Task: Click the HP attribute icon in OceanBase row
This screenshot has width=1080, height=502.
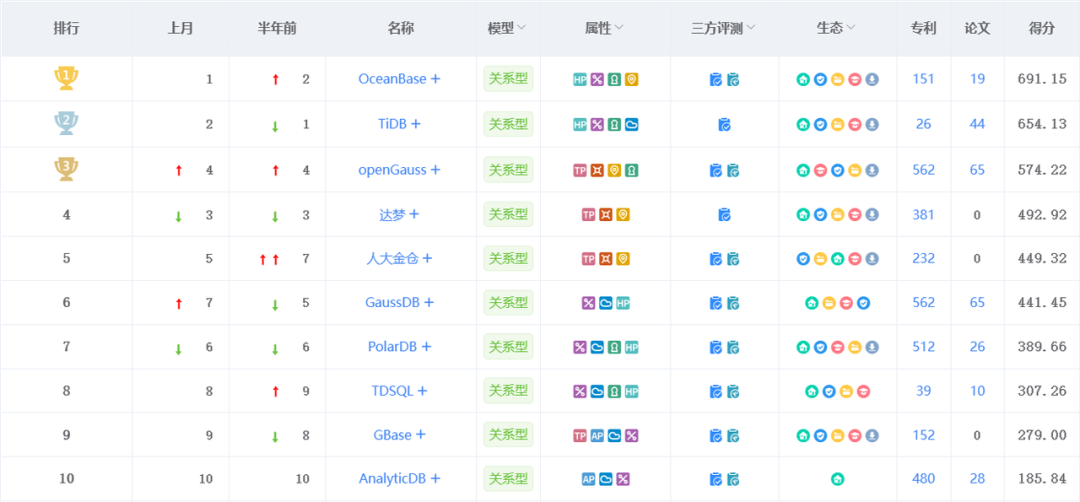Action: [x=580, y=79]
